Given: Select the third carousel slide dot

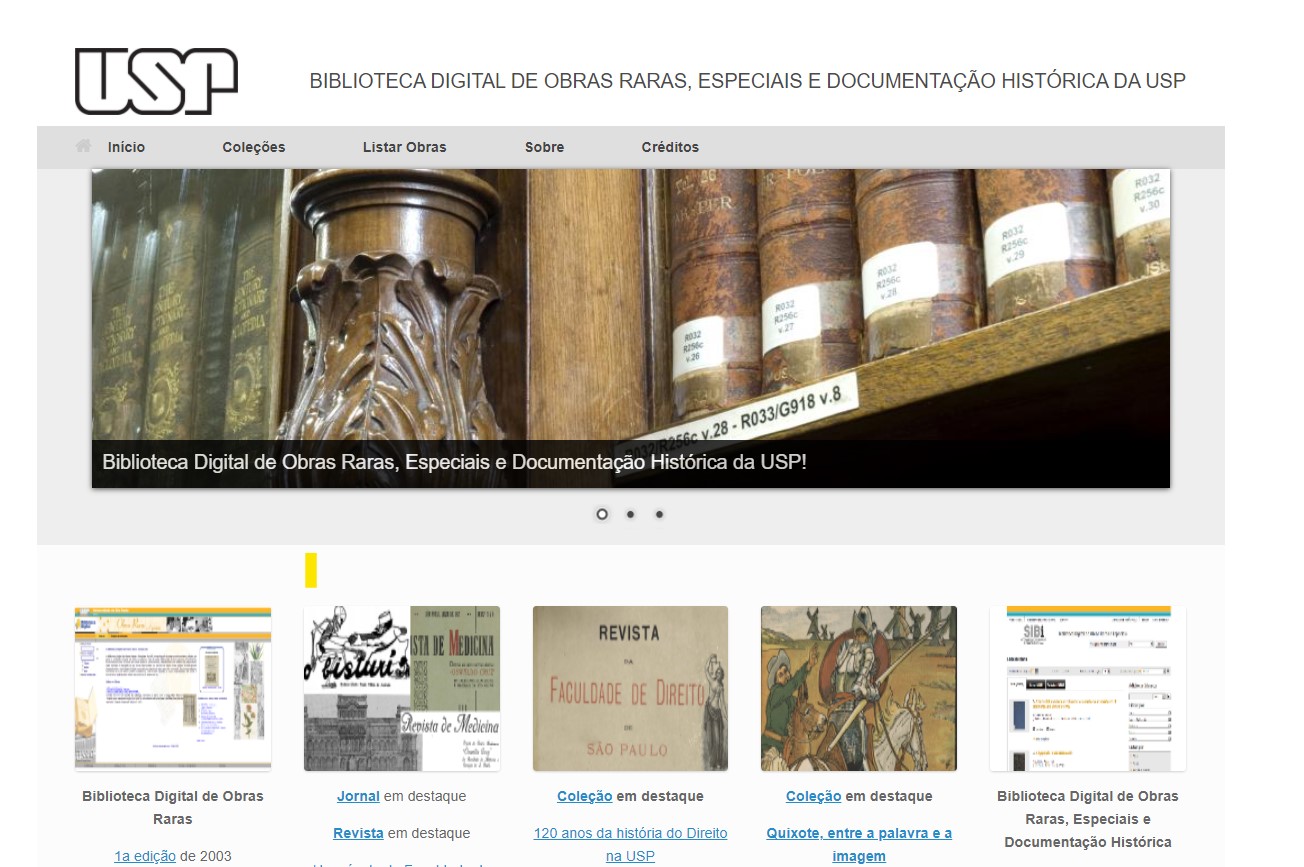Looking at the screenshot, I should click(659, 514).
